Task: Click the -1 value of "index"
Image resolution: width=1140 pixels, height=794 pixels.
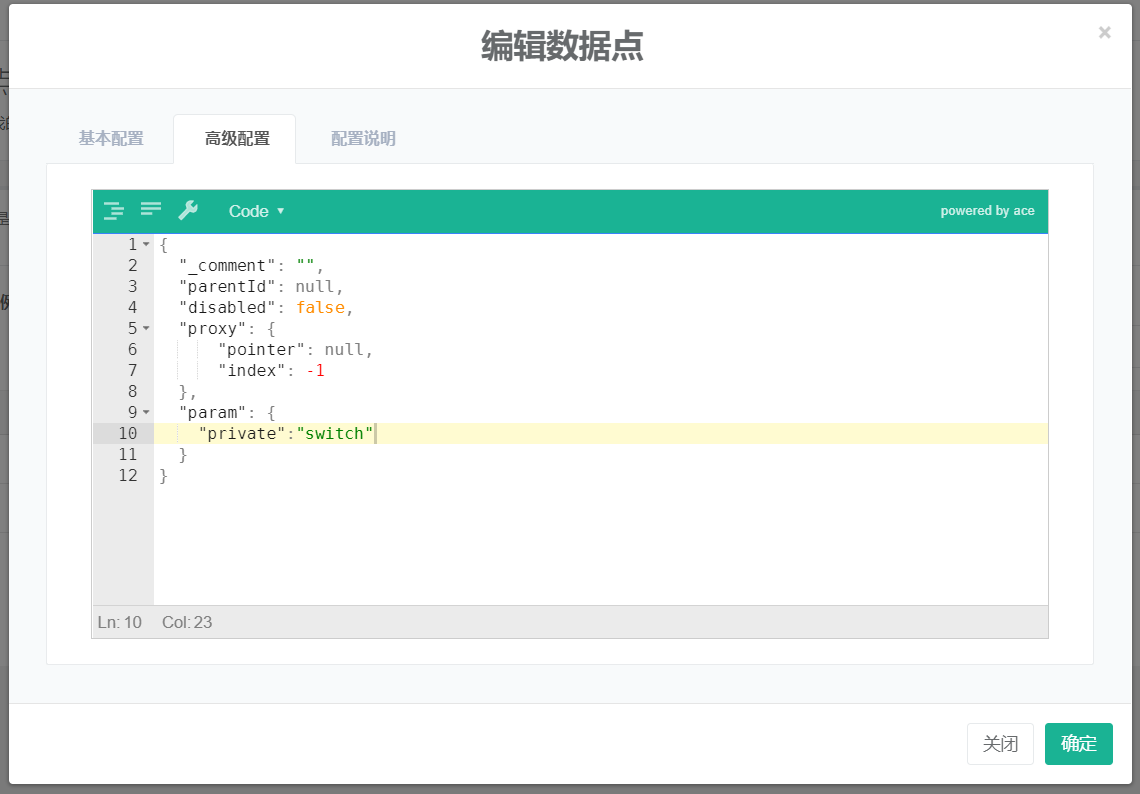Action: coord(316,370)
